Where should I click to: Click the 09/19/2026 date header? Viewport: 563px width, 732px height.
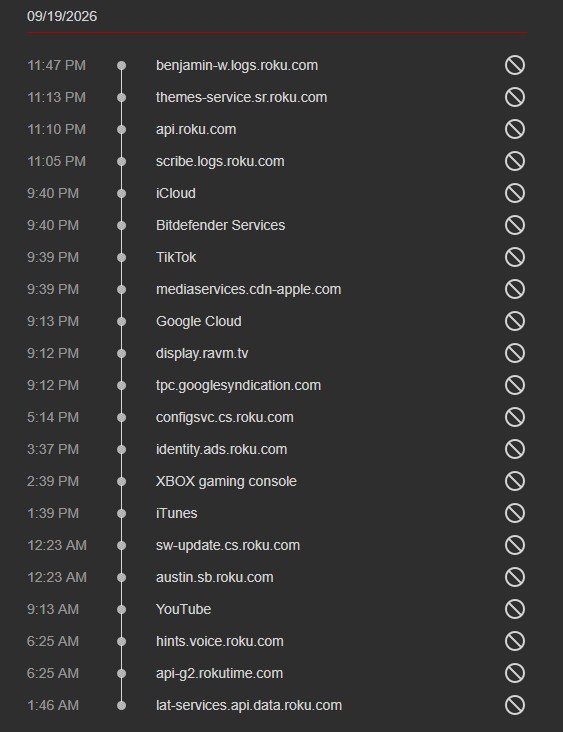tap(62, 16)
